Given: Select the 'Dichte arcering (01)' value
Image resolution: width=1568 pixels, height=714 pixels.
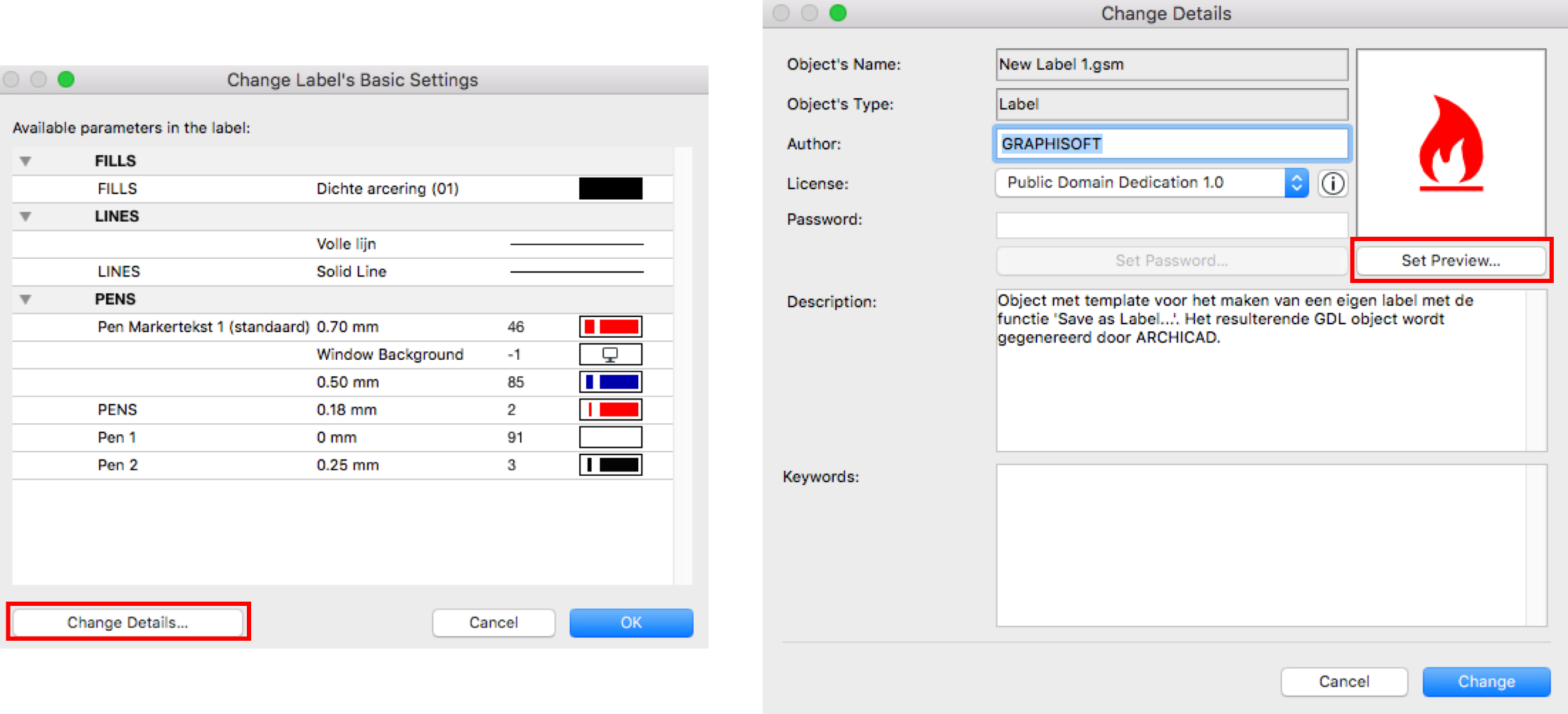Looking at the screenshot, I should tap(388, 188).
